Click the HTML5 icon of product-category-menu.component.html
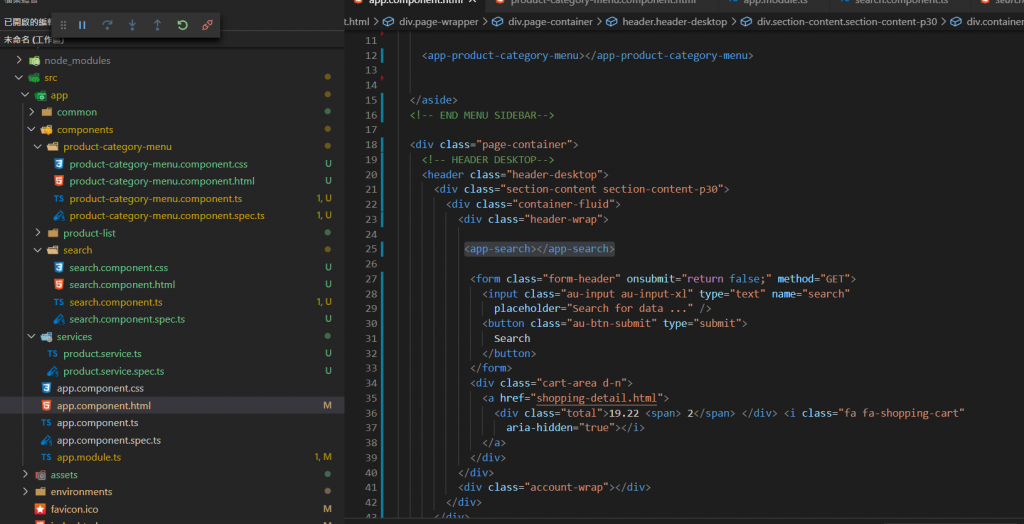The height and width of the screenshot is (524, 1024). (59, 181)
